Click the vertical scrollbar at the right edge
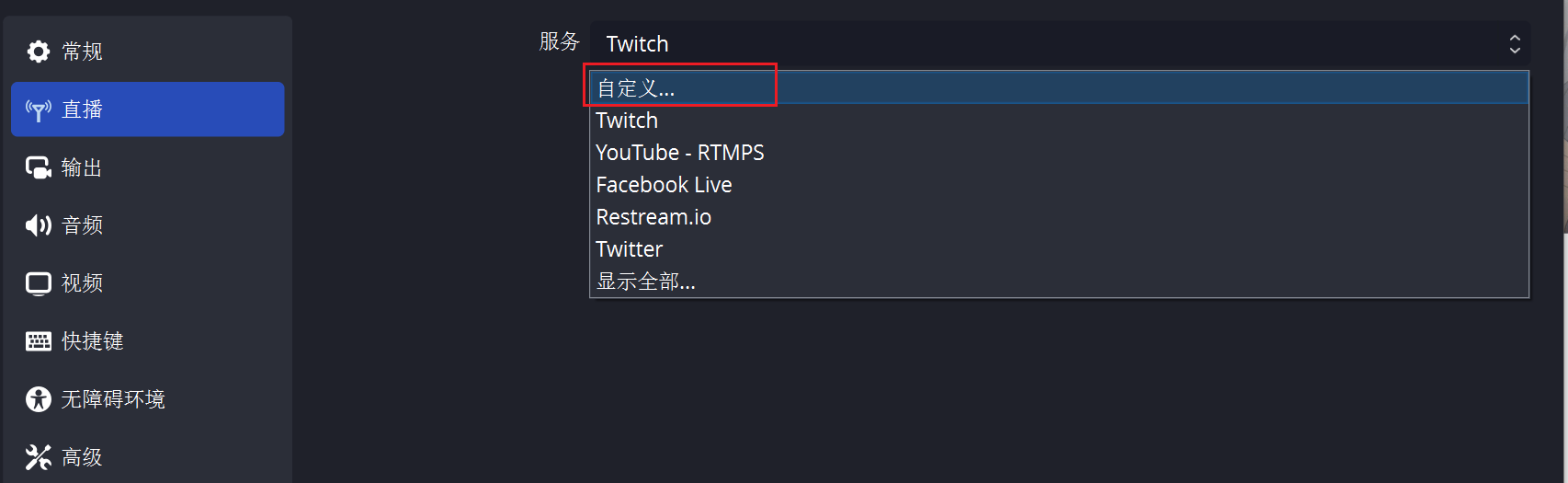Screen dimensions: 1568x483 1565,110
